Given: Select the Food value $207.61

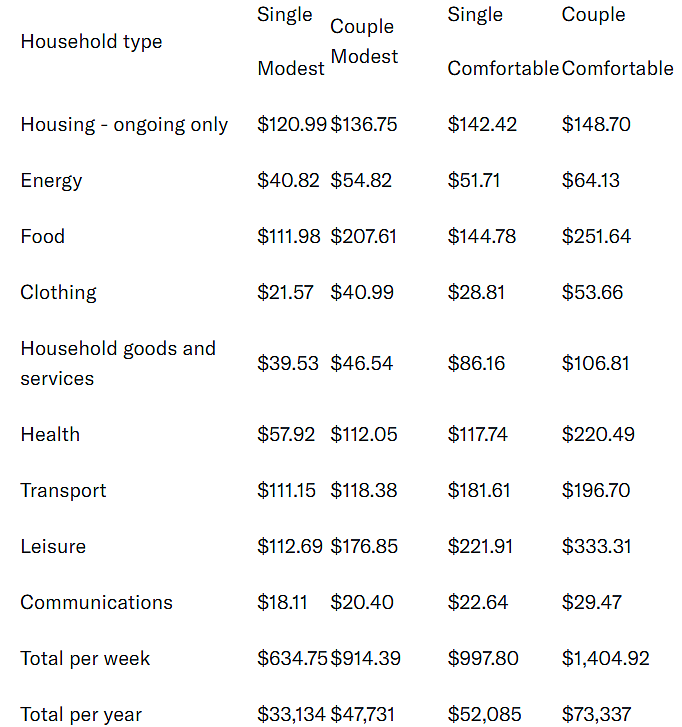Looking at the screenshot, I should coord(363,236).
